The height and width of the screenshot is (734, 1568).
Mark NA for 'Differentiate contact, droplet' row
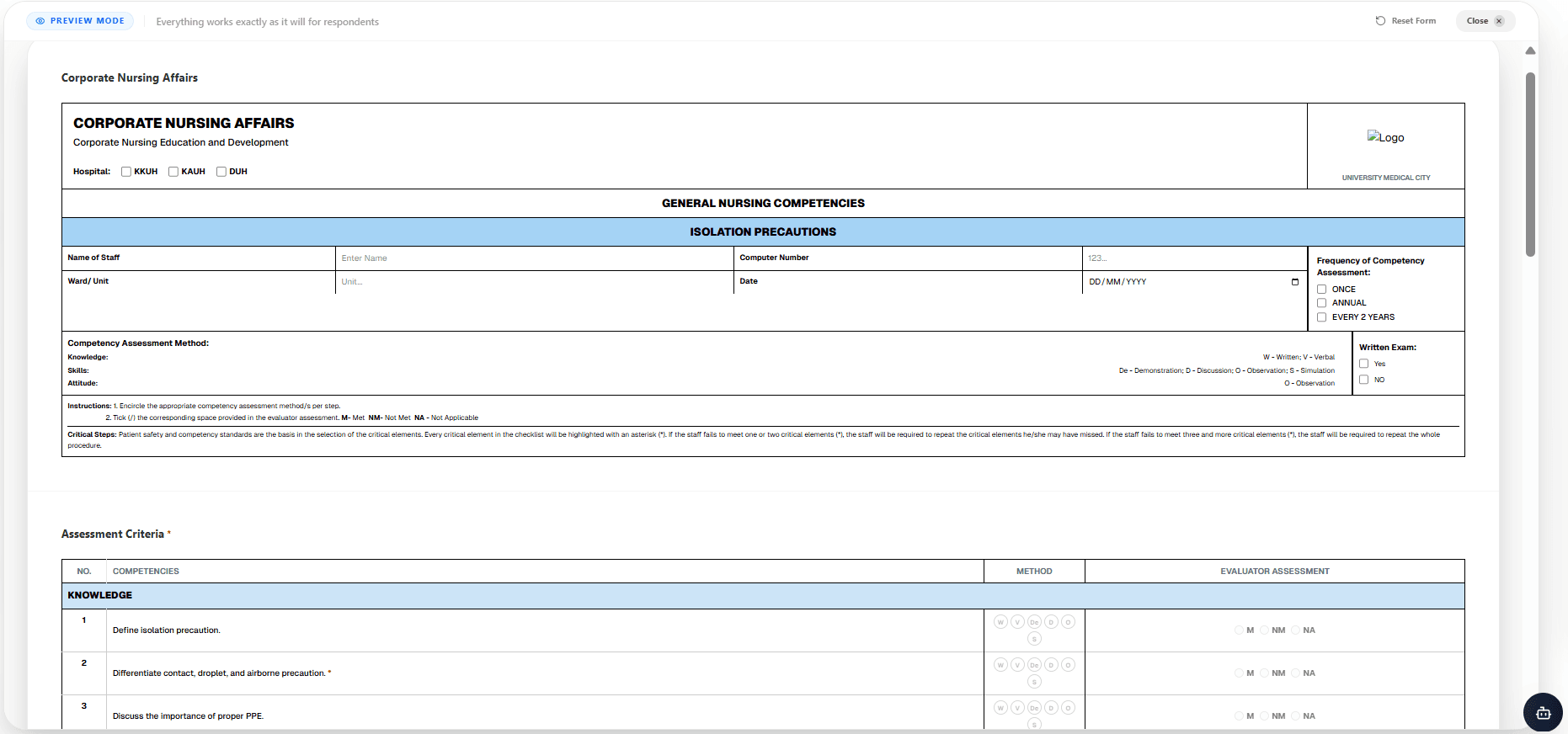coord(1296,673)
